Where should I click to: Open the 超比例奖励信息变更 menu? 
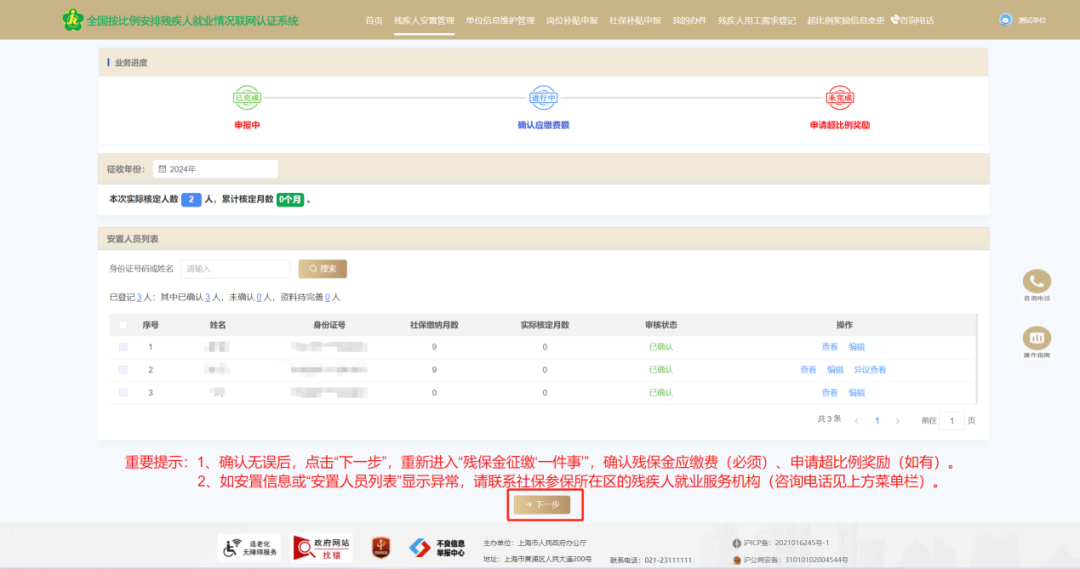coord(846,21)
